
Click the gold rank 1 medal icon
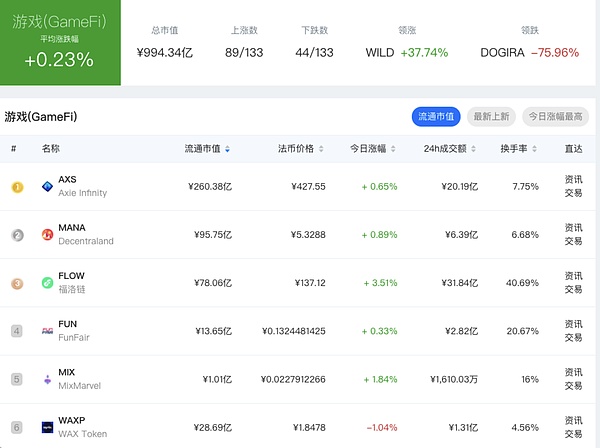click(16, 187)
